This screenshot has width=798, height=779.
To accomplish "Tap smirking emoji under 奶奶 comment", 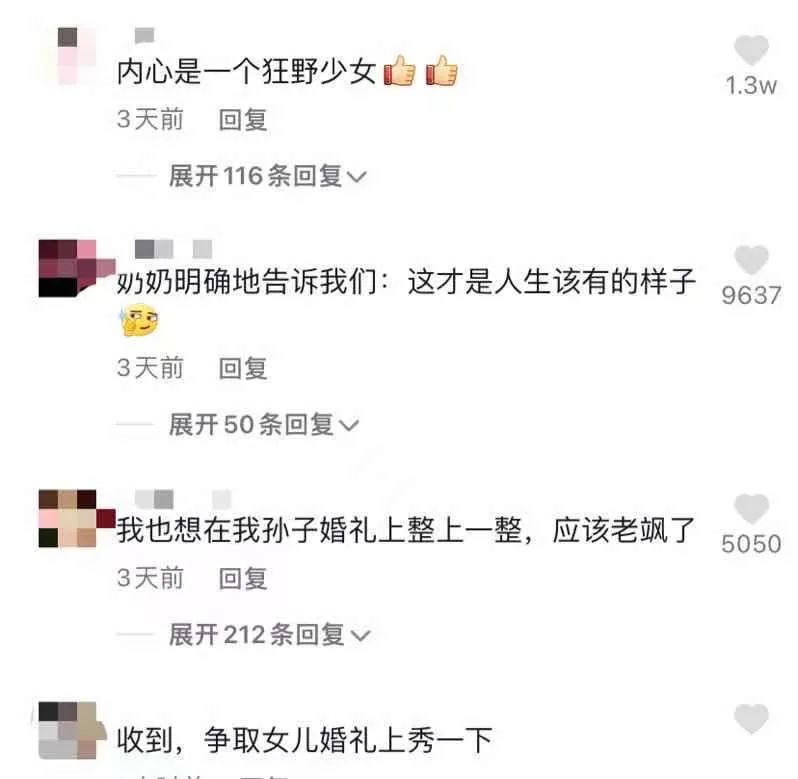I will [x=138, y=321].
